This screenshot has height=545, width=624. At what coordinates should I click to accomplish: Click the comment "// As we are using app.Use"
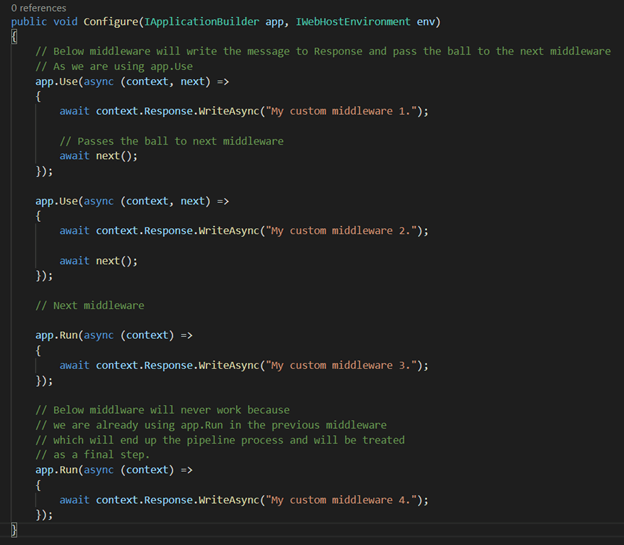click(114, 66)
